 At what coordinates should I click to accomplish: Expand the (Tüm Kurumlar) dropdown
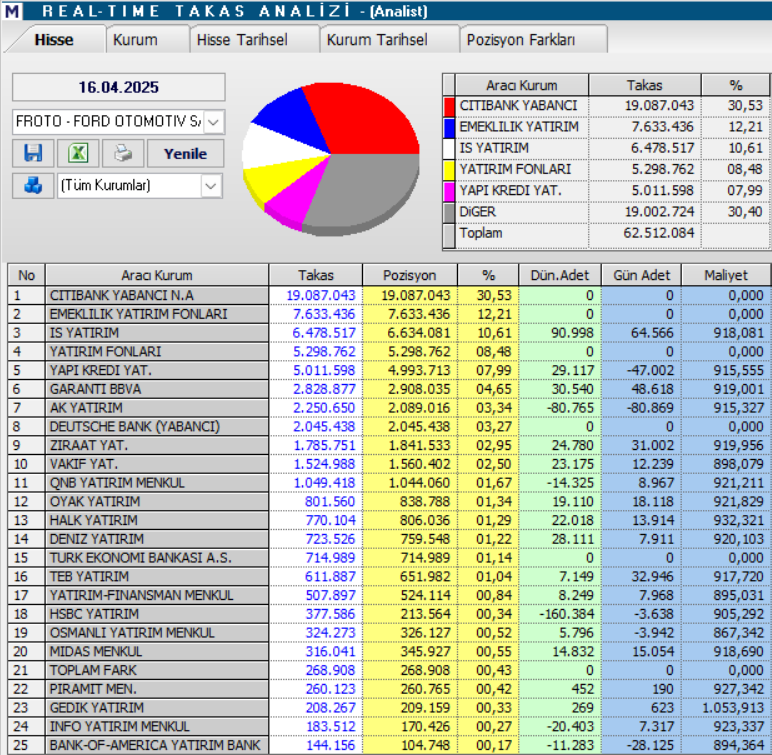211,186
